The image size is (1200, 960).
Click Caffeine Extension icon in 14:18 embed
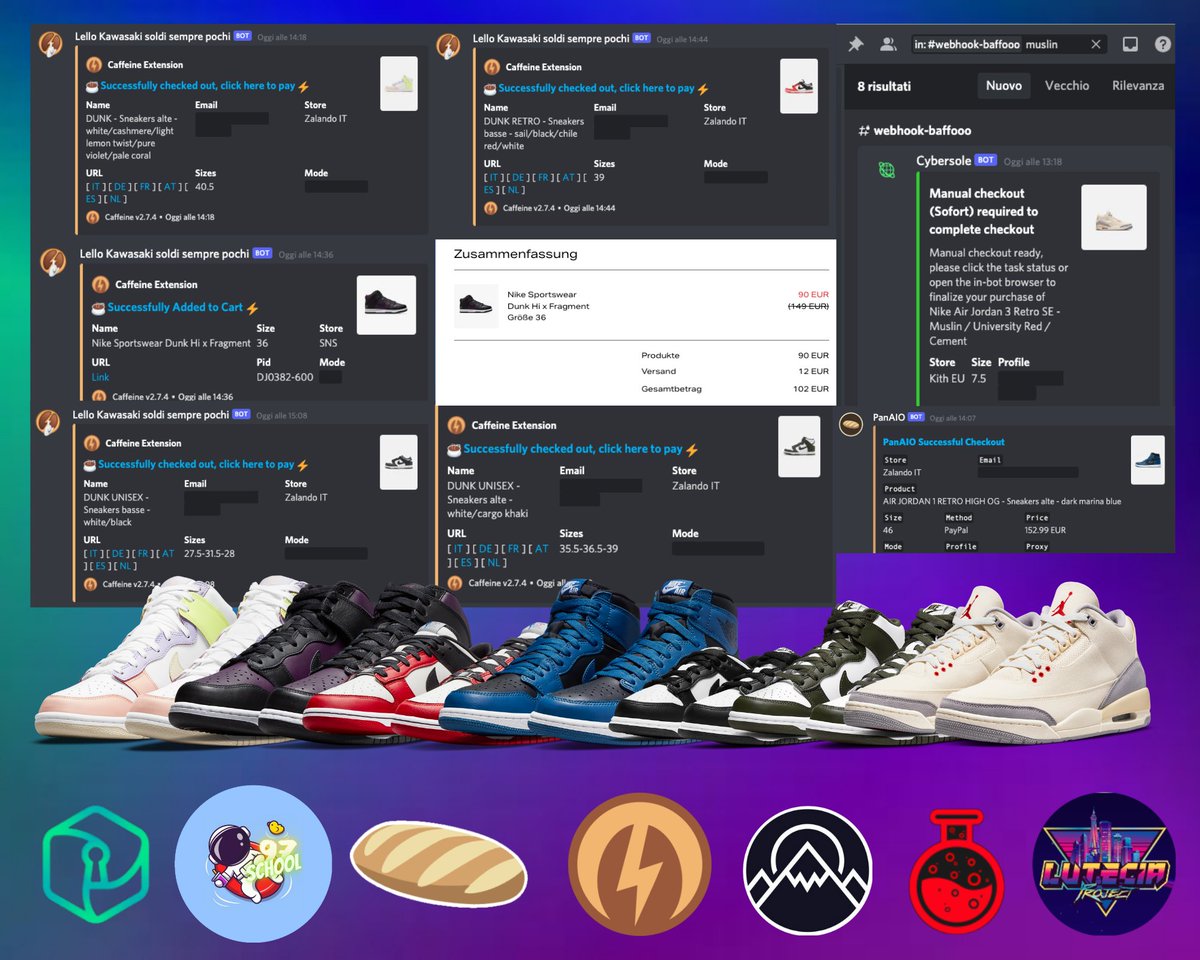pyautogui.click(x=94, y=66)
